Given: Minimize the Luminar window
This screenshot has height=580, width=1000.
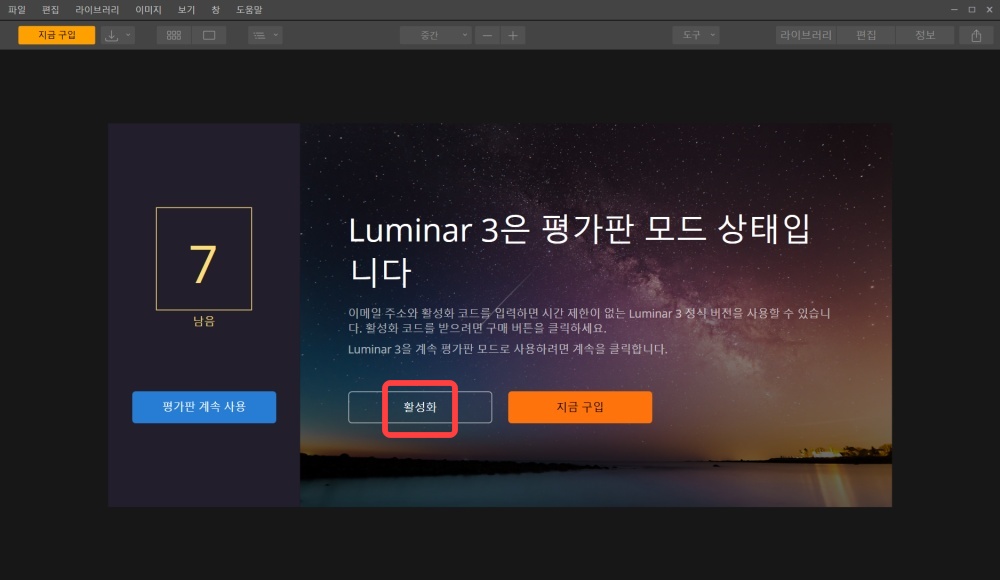Looking at the screenshot, I should 954,10.
